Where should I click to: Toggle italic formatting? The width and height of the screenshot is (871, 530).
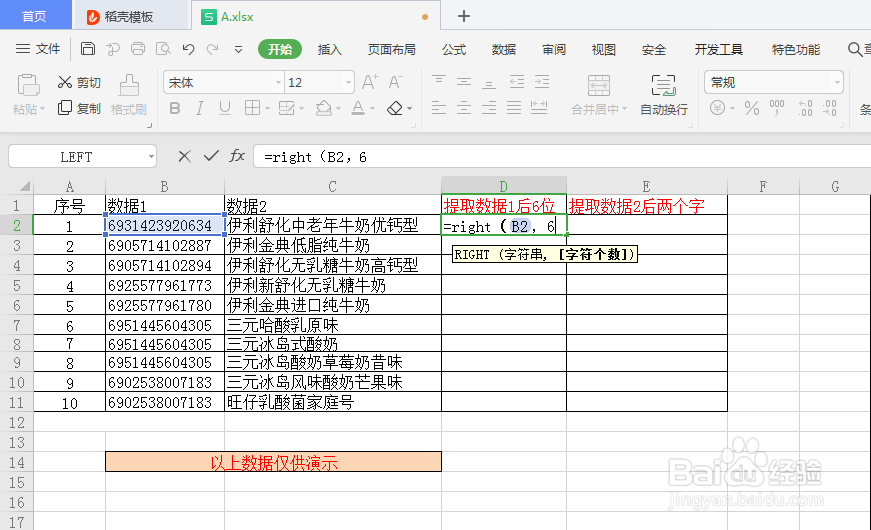199,108
